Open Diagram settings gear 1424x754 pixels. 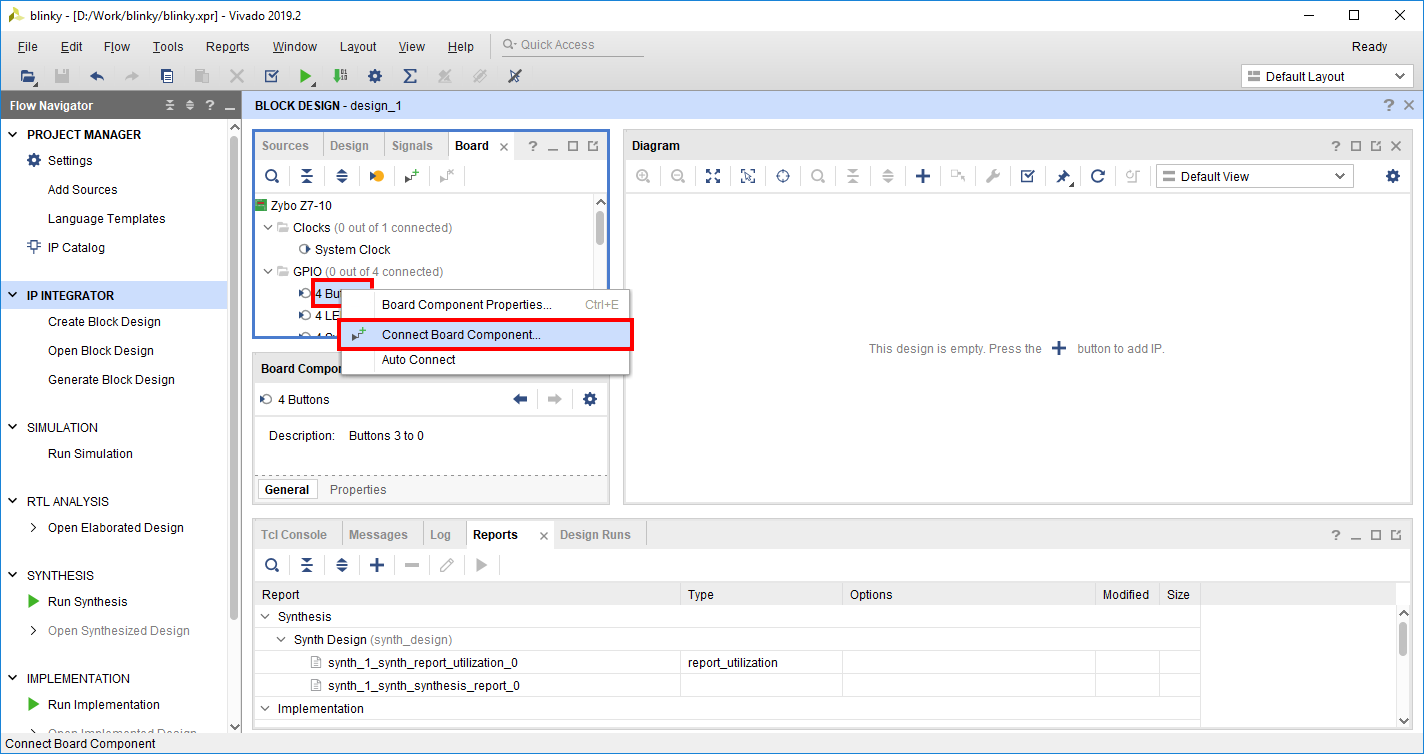[x=1393, y=176]
